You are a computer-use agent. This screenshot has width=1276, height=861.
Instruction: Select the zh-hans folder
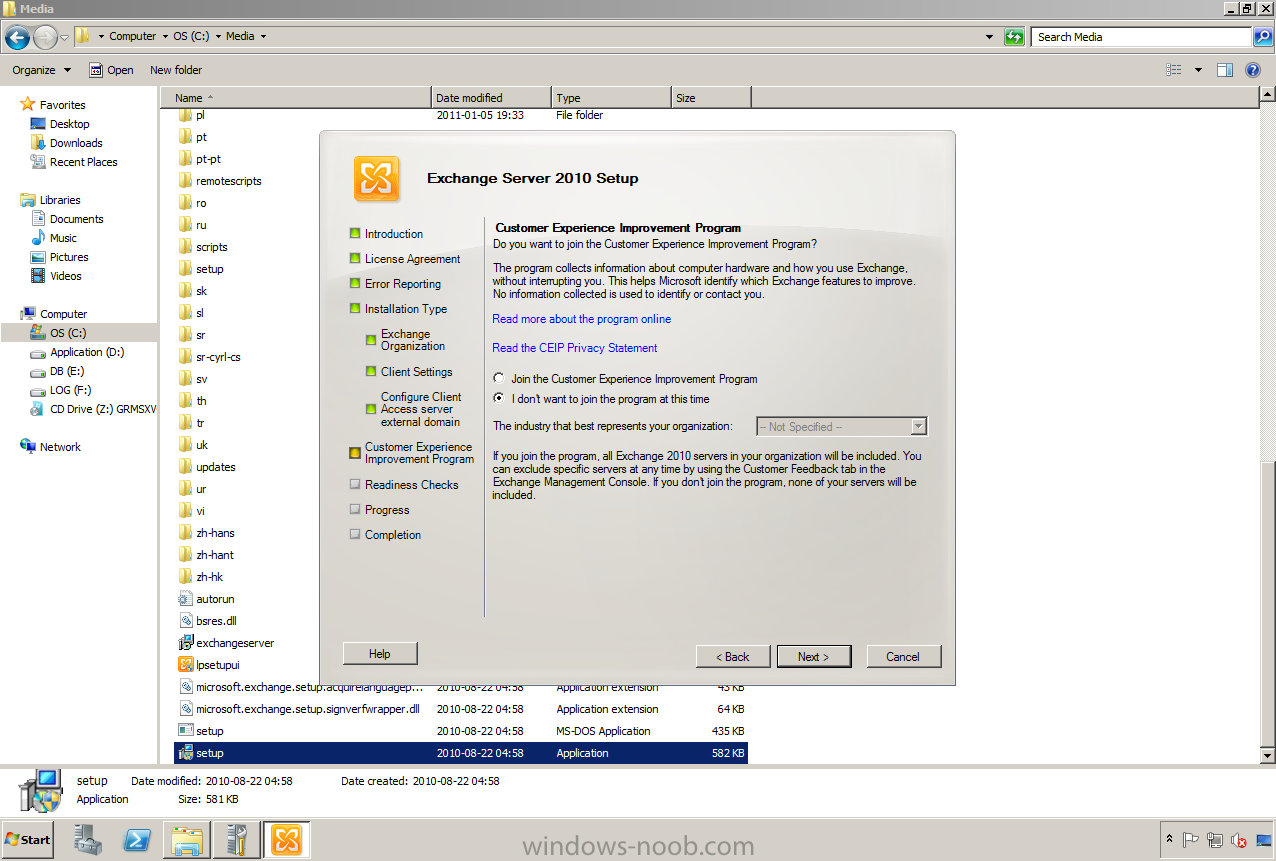(206, 533)
